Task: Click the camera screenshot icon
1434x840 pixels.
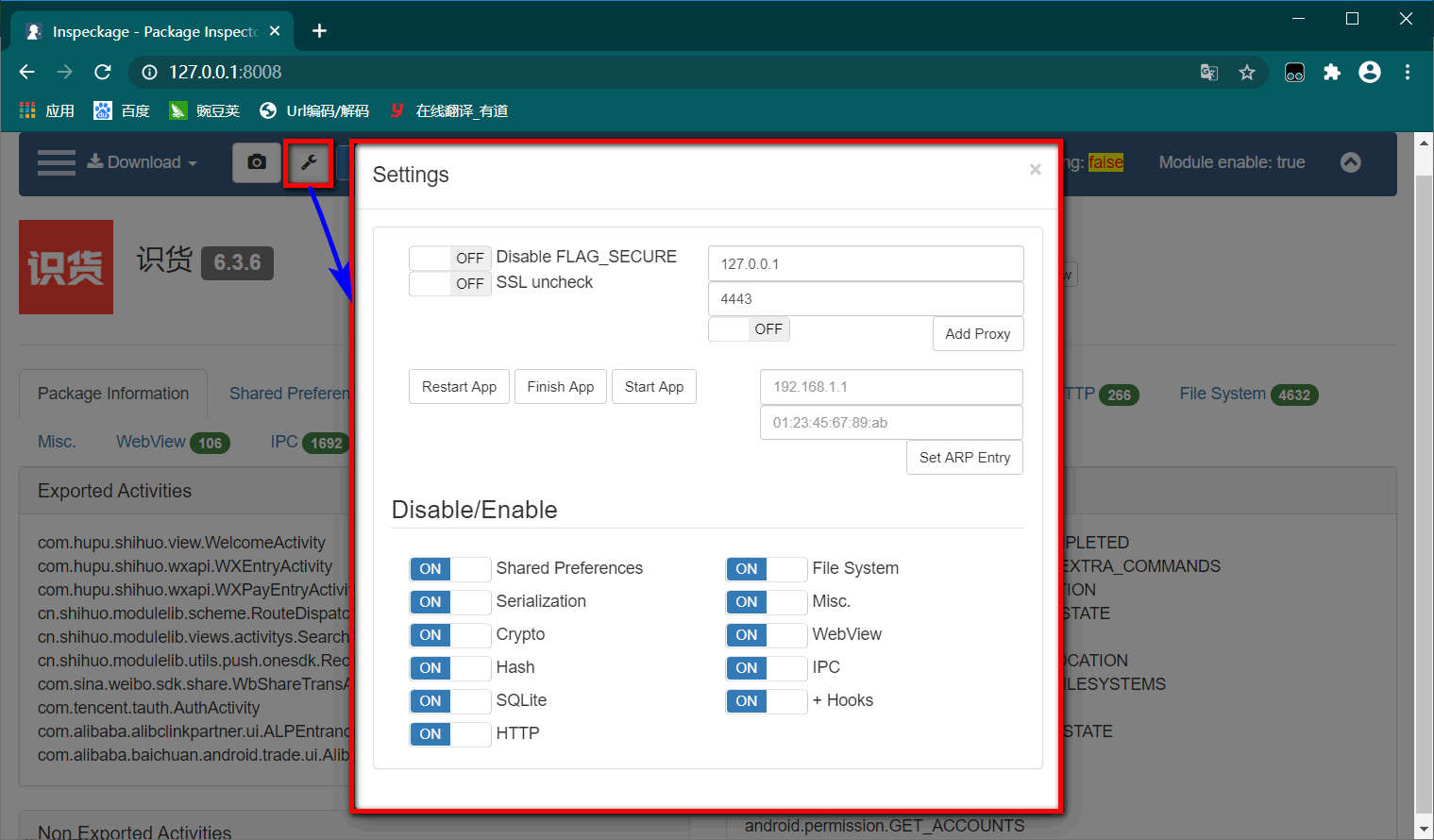Action: click(x=256, y=162)
